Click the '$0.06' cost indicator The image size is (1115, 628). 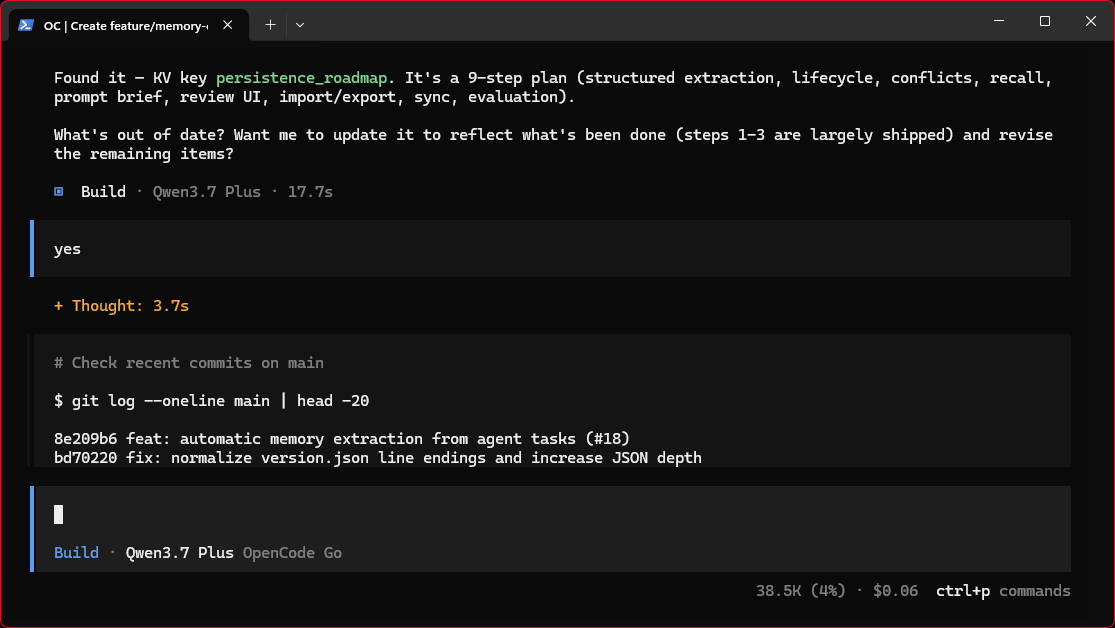pyautogui.click(x=895, y=591)
